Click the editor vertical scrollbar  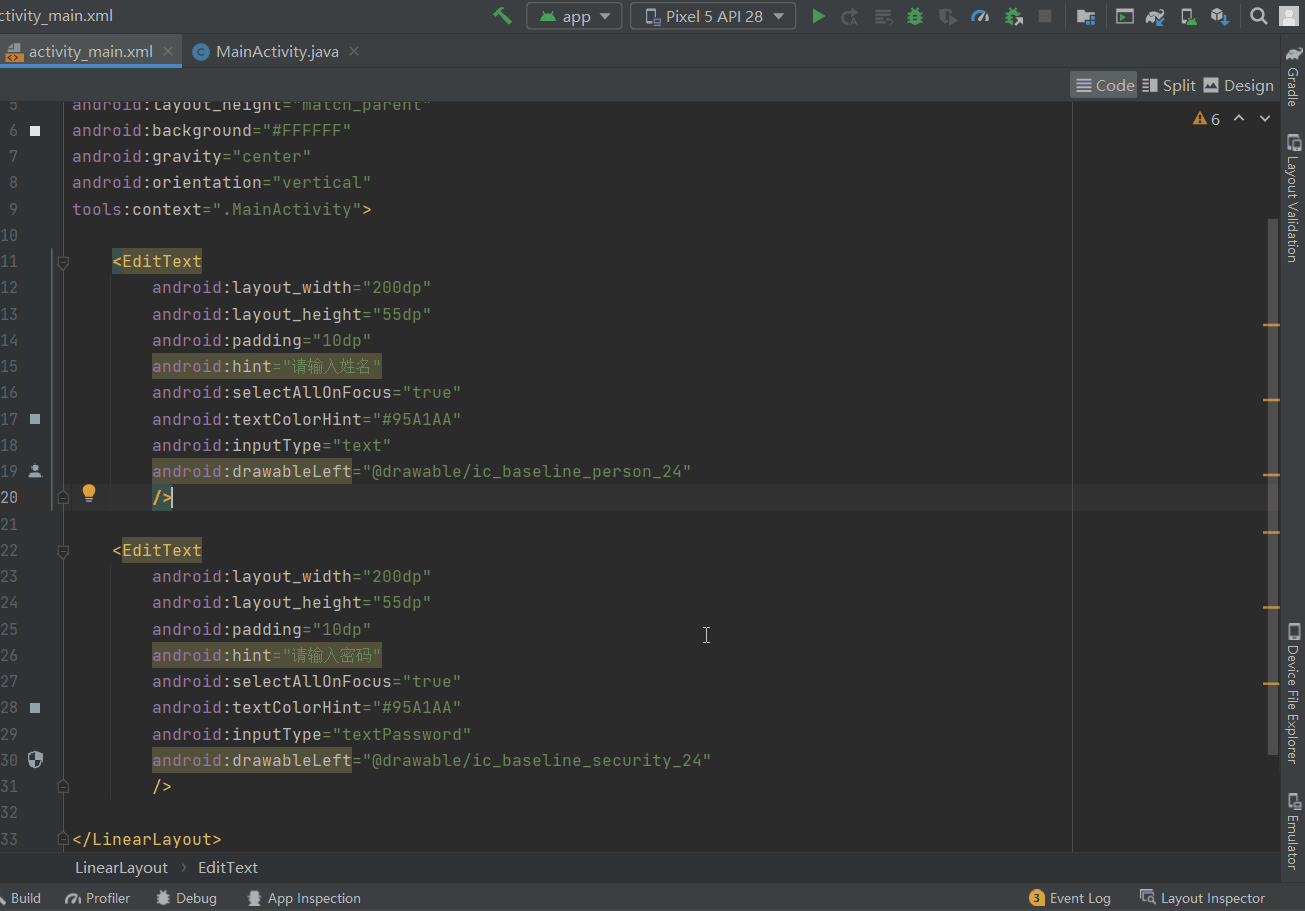[x=1273, y=485]
